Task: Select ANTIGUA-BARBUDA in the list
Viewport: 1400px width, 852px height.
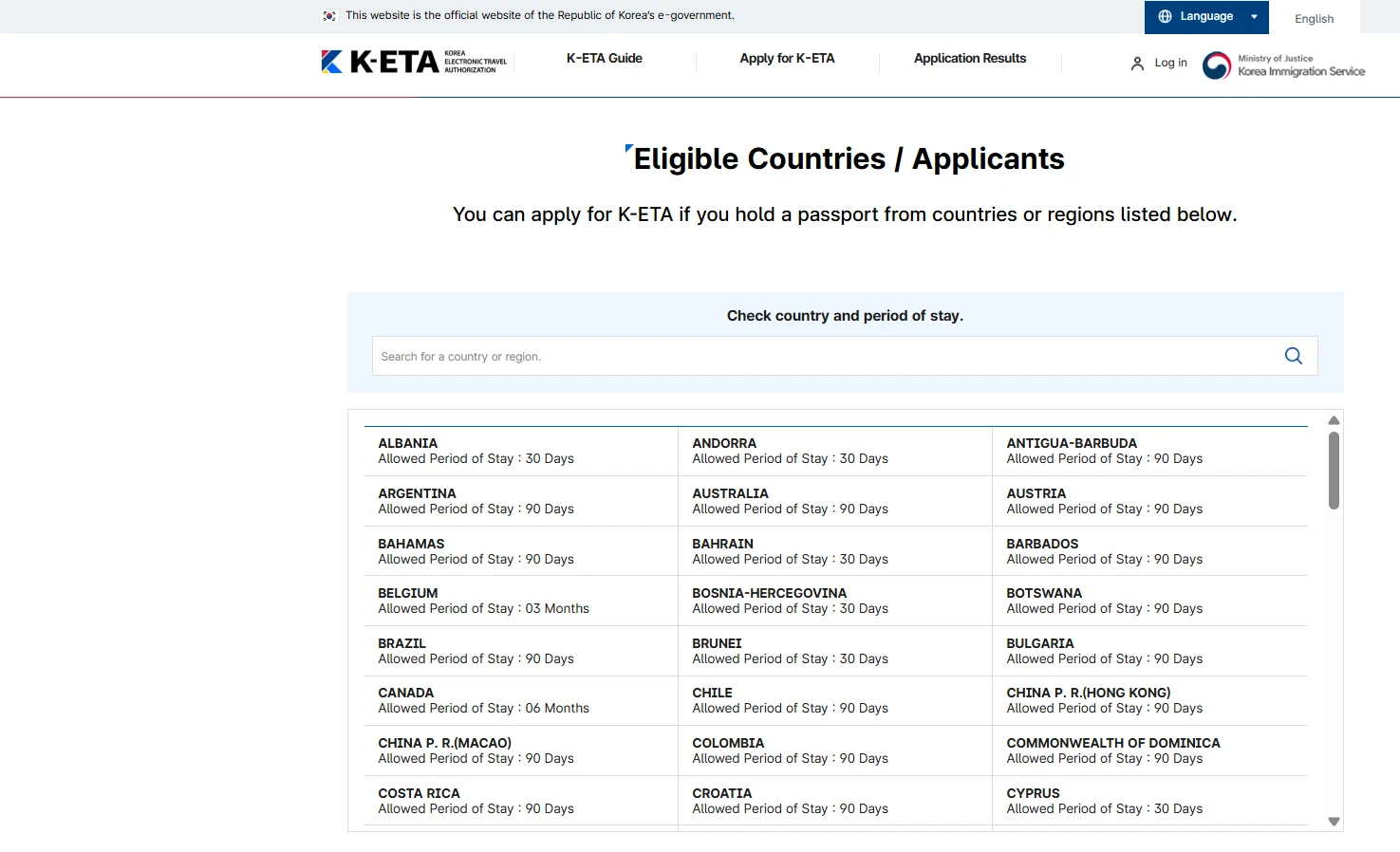Action: click(x=1149, y=451)
